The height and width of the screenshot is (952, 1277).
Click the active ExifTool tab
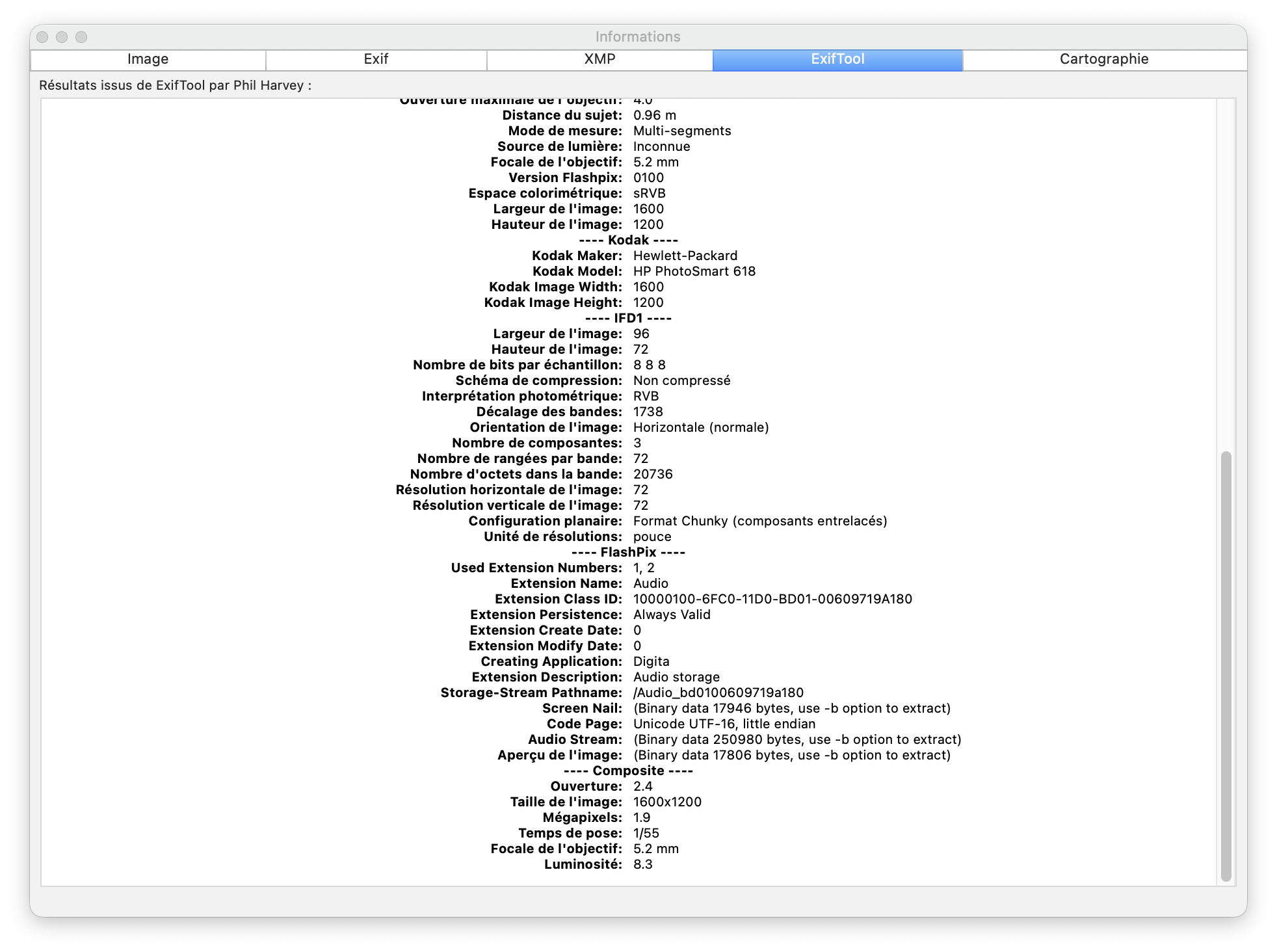point(837,59)
